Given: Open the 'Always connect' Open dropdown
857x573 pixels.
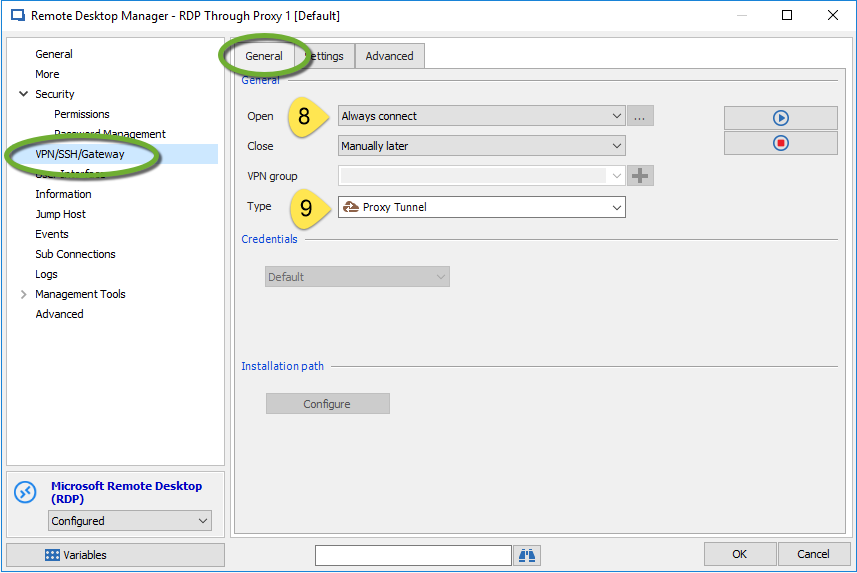Looking at the screenshot, I should [481, 116].
